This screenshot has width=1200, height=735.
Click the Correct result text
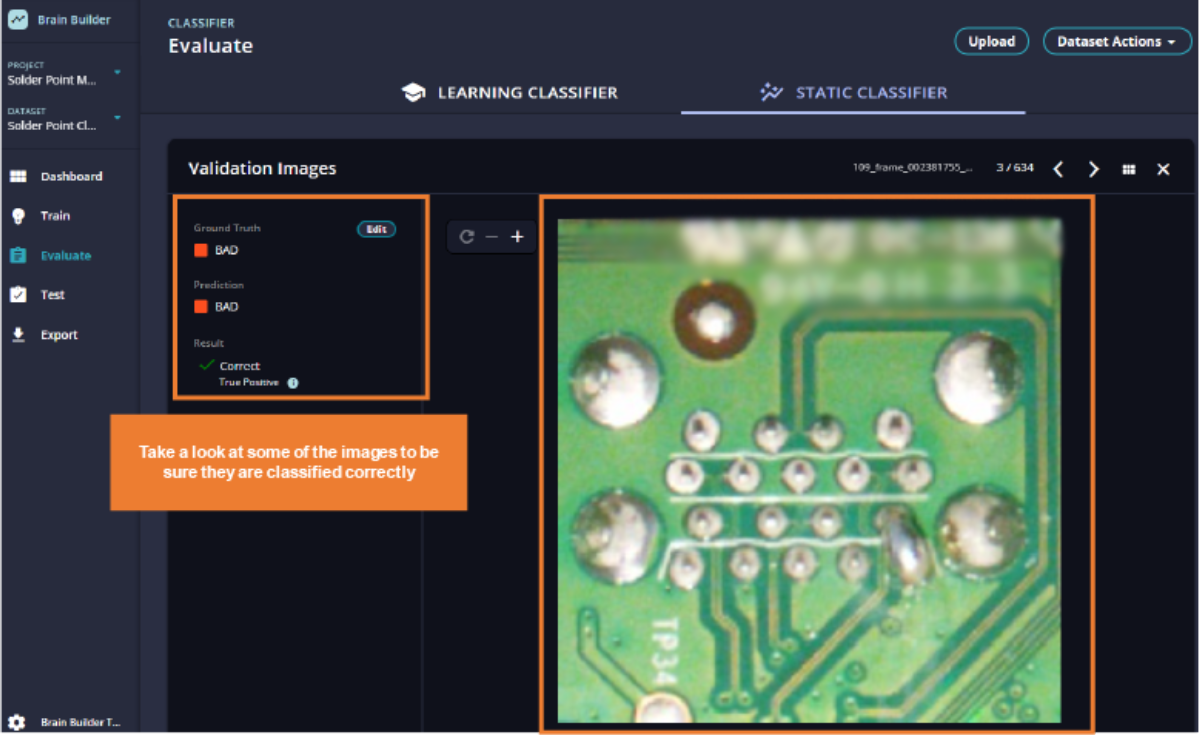(240, 366)
